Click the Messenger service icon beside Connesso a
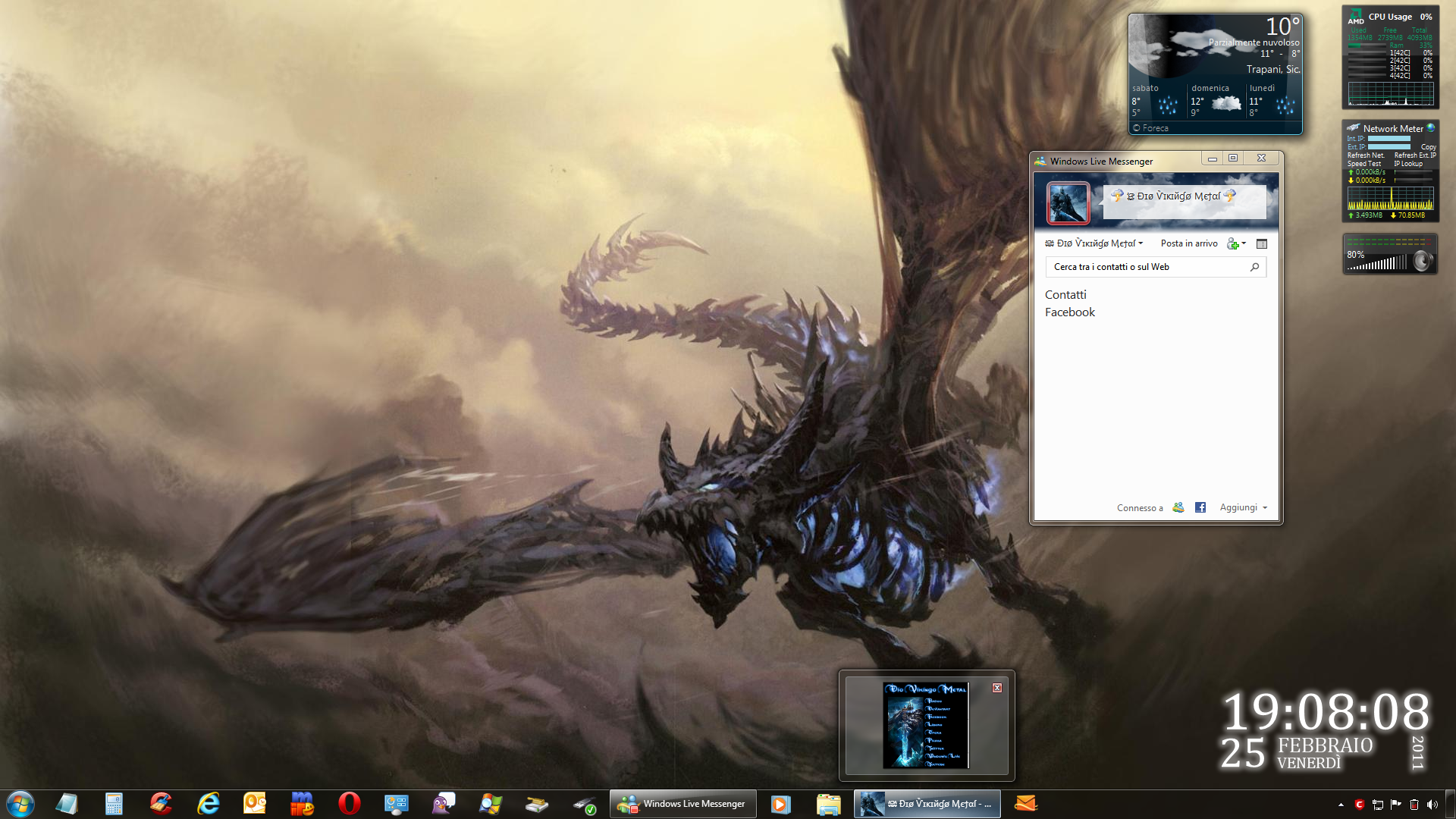This screenshot has height=819, width=1456. 1178,507
